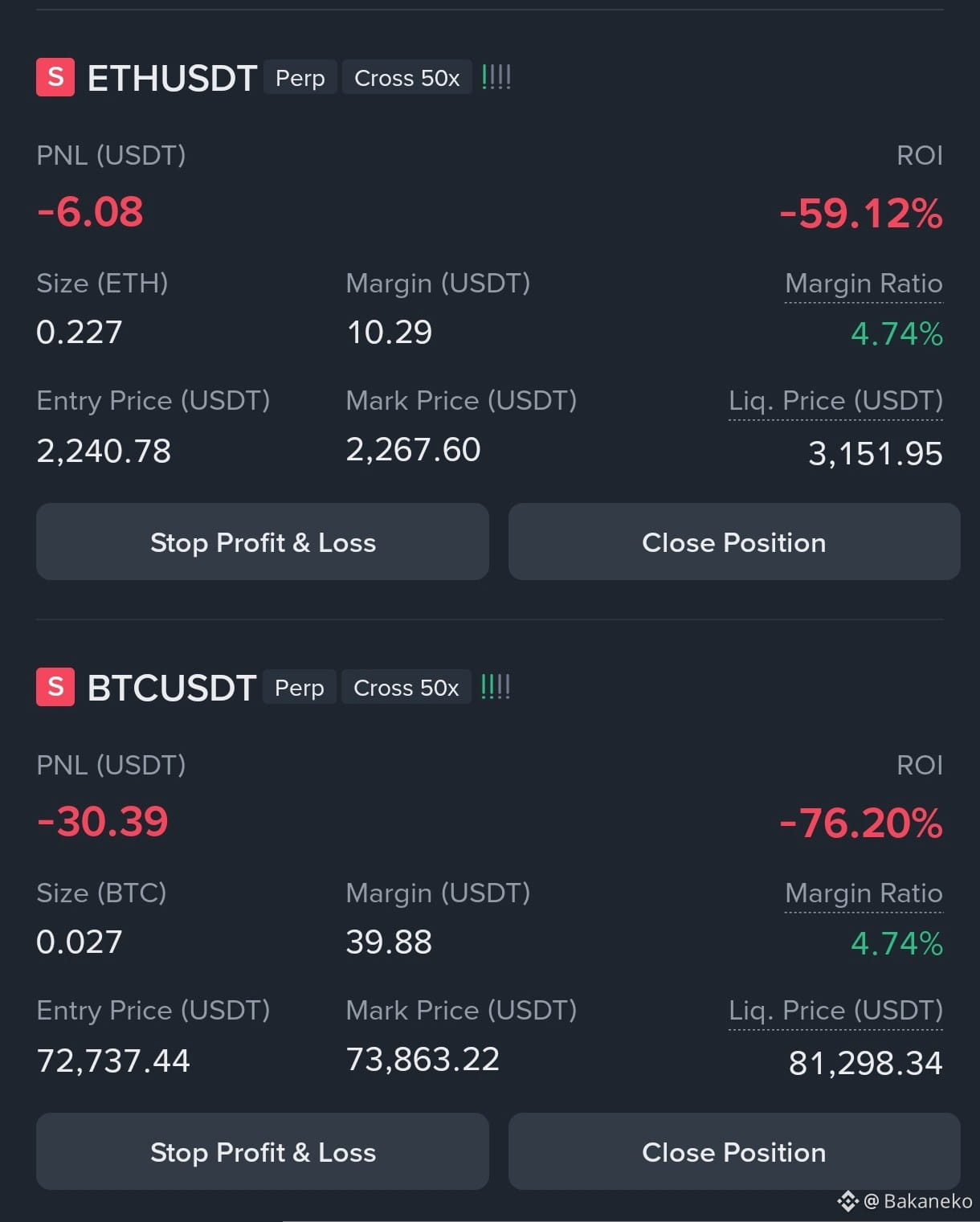Close the BTCUSDT position
The width and height of the screenshot is (980, 1222).
734,1152
